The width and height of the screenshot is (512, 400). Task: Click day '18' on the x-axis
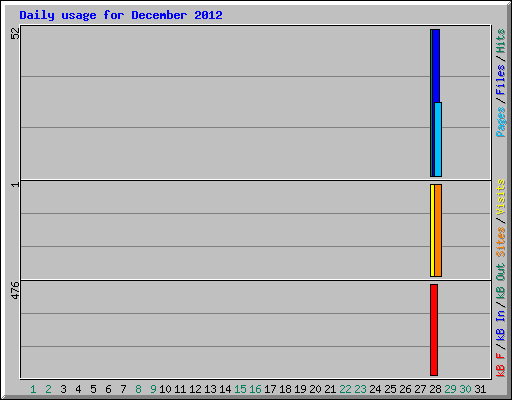[x=285, y=389]
